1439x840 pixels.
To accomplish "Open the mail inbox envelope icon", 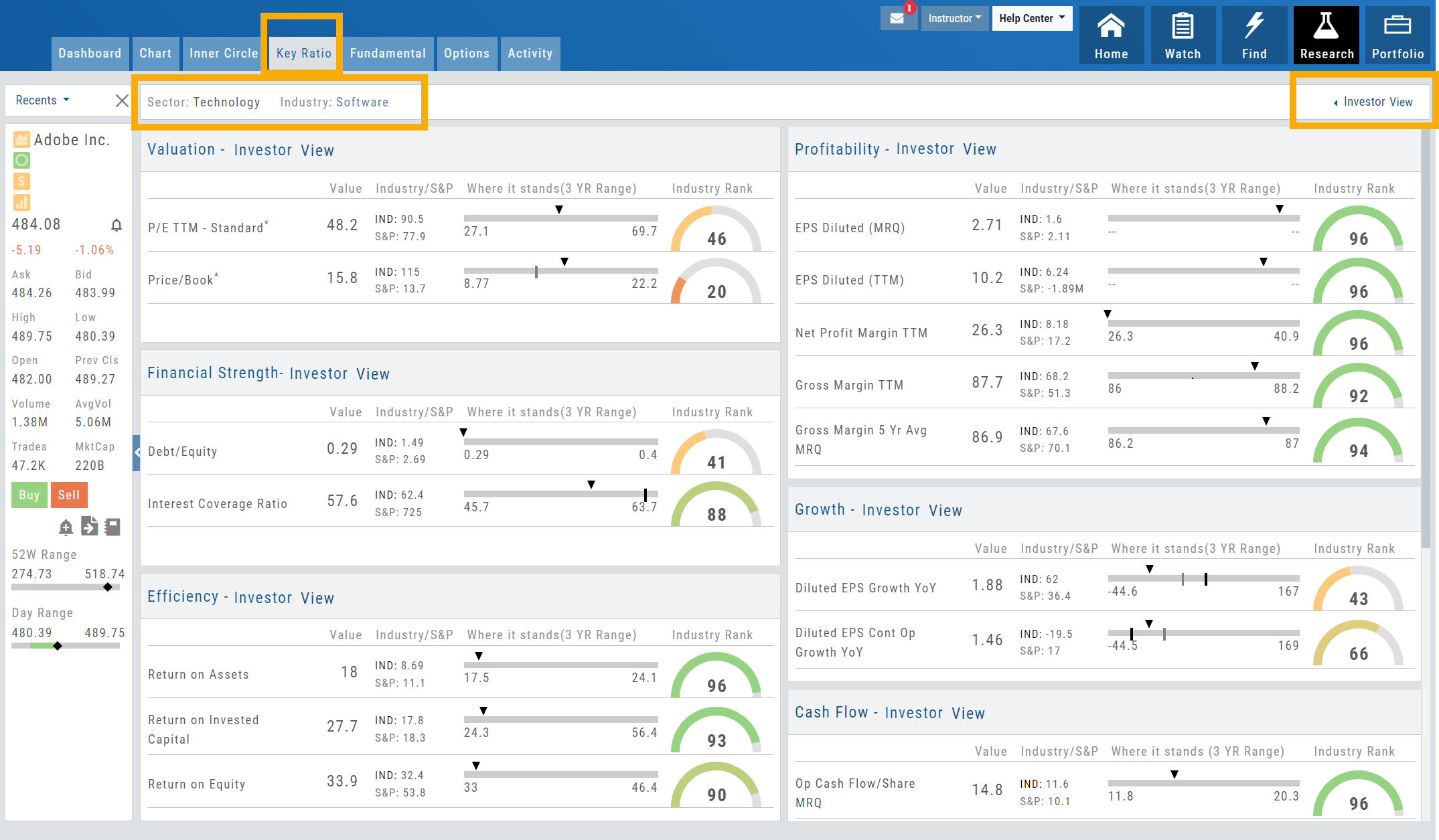I will pos(897,19).
